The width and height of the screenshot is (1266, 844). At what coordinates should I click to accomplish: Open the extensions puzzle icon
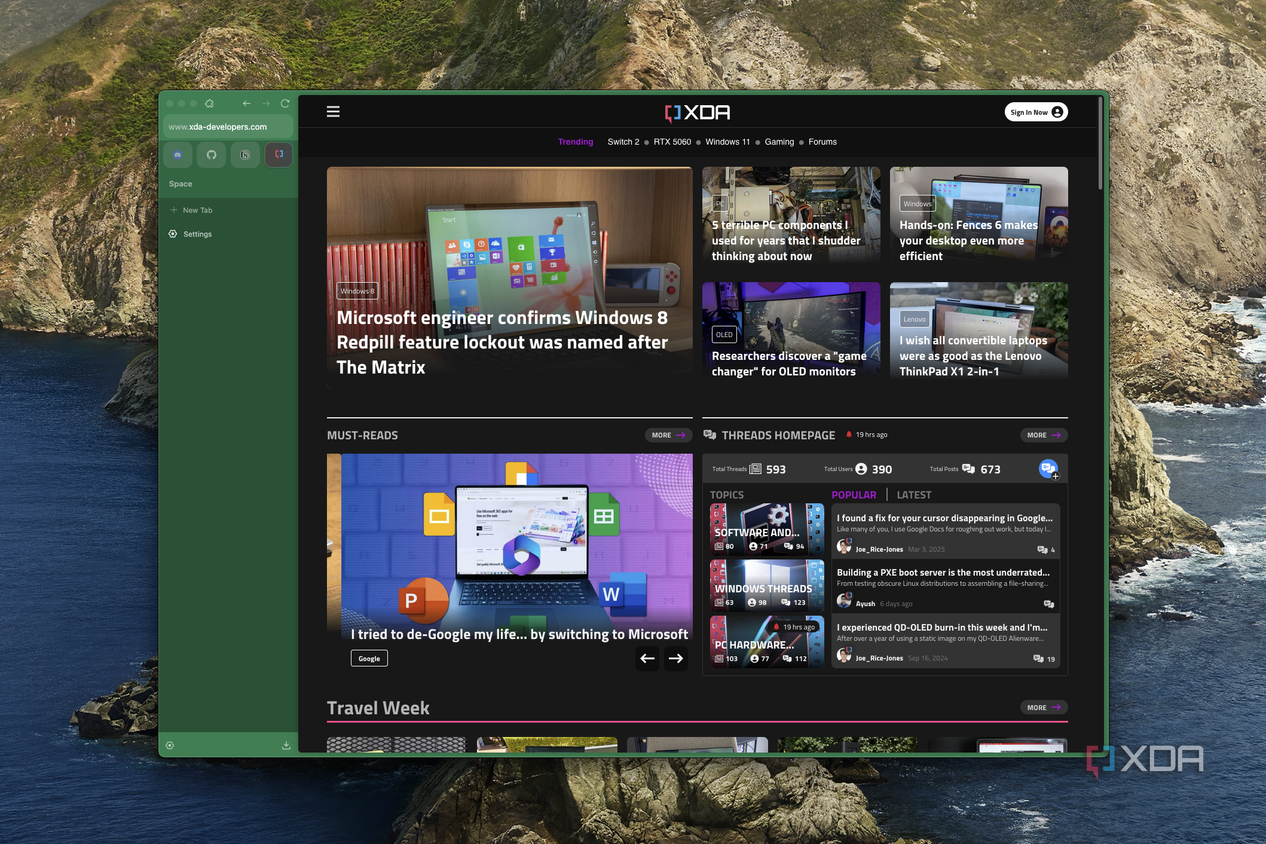tap(209, 104)
